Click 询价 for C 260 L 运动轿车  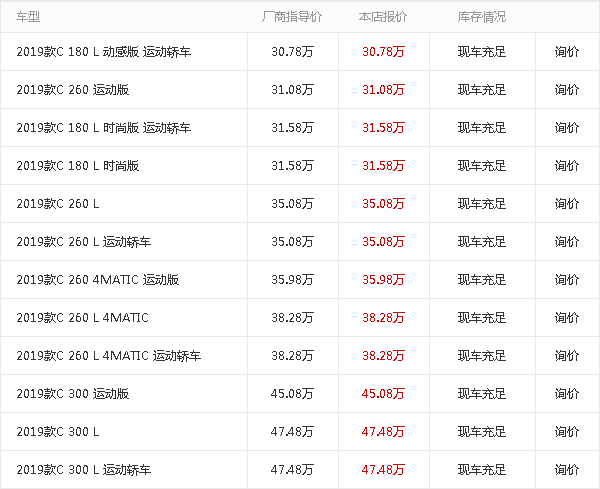pyautogui.click(x=567, y=242)
